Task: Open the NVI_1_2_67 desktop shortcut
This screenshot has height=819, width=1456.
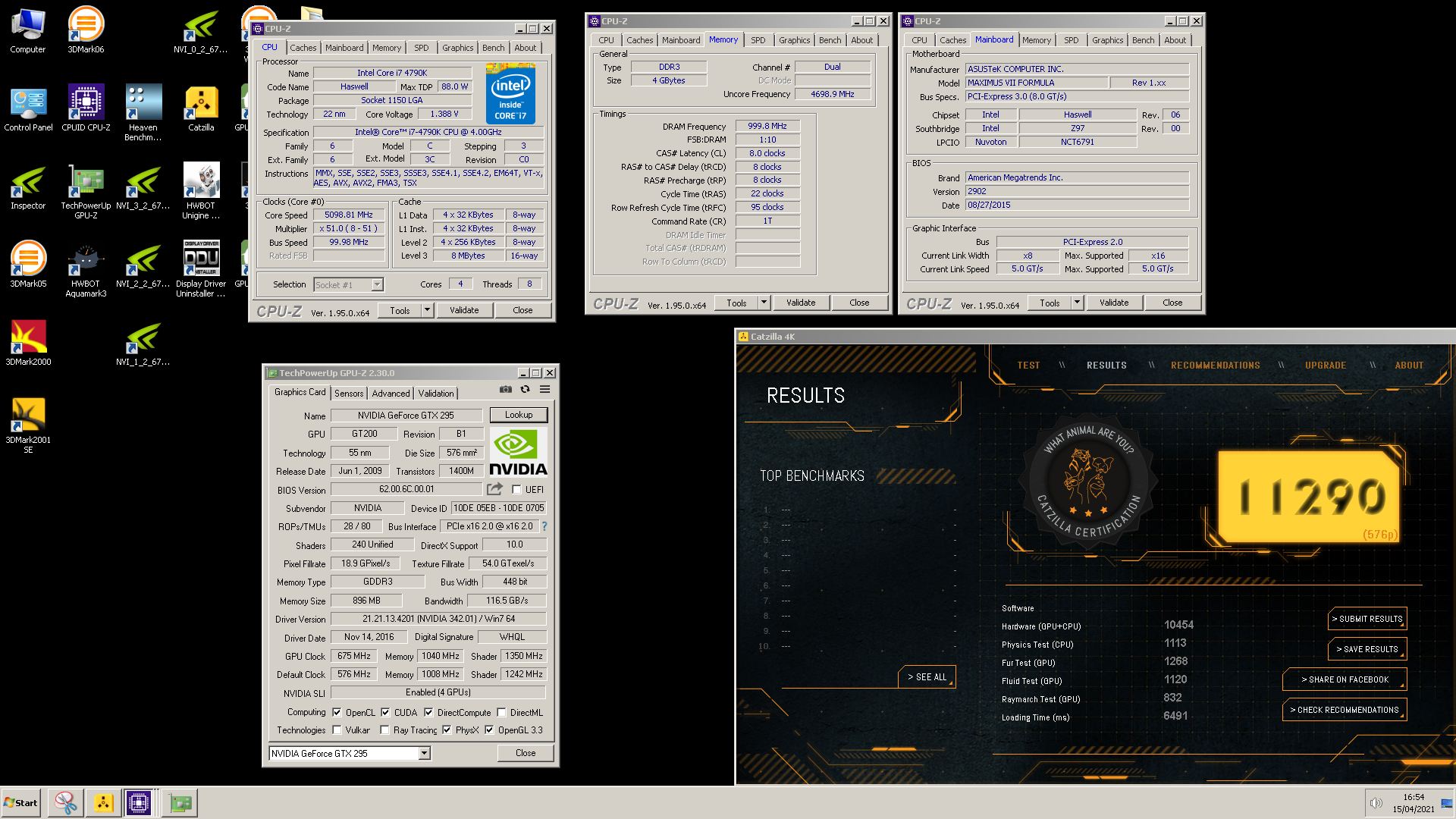Action: [143, 344]
